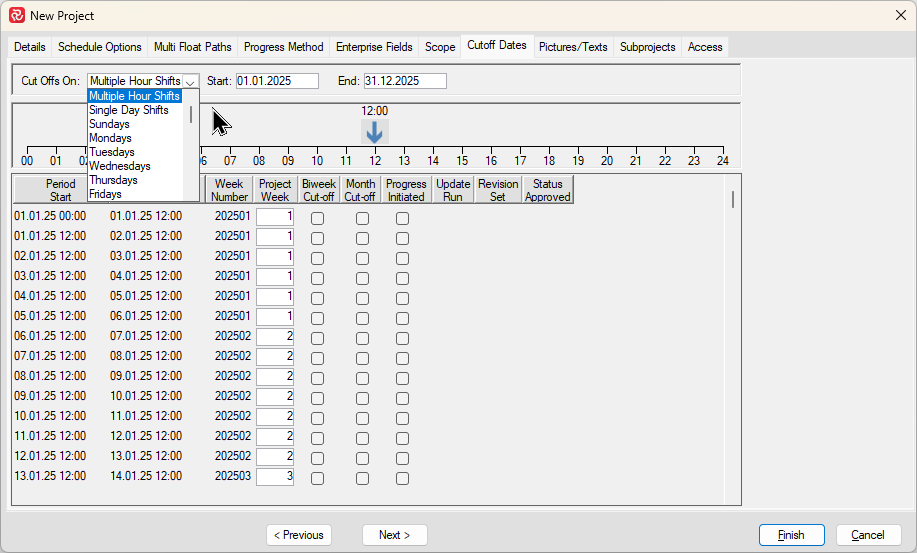Tick Progress Initiated for period 05.01.25 12:00

coord(402,319)
